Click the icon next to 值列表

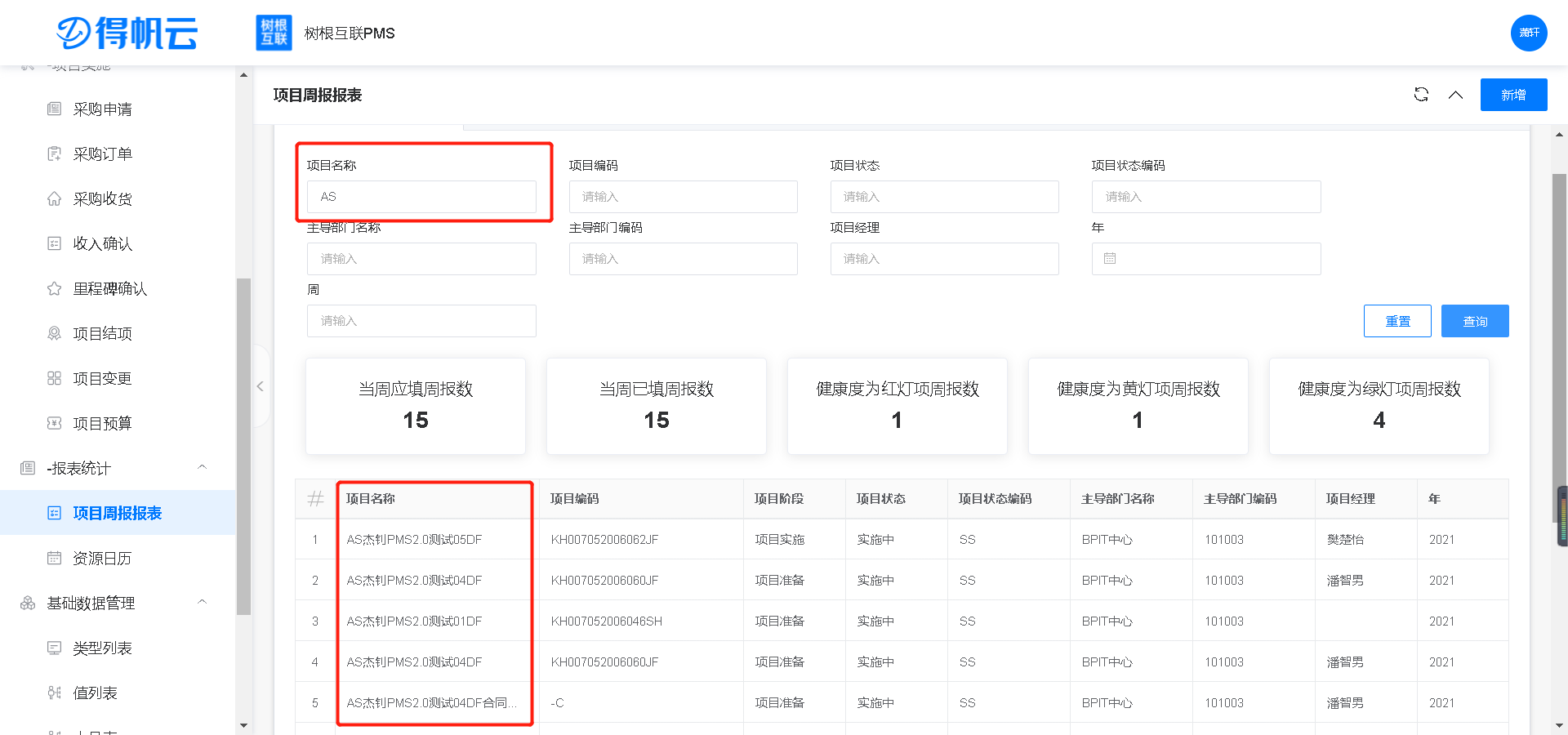55,693
